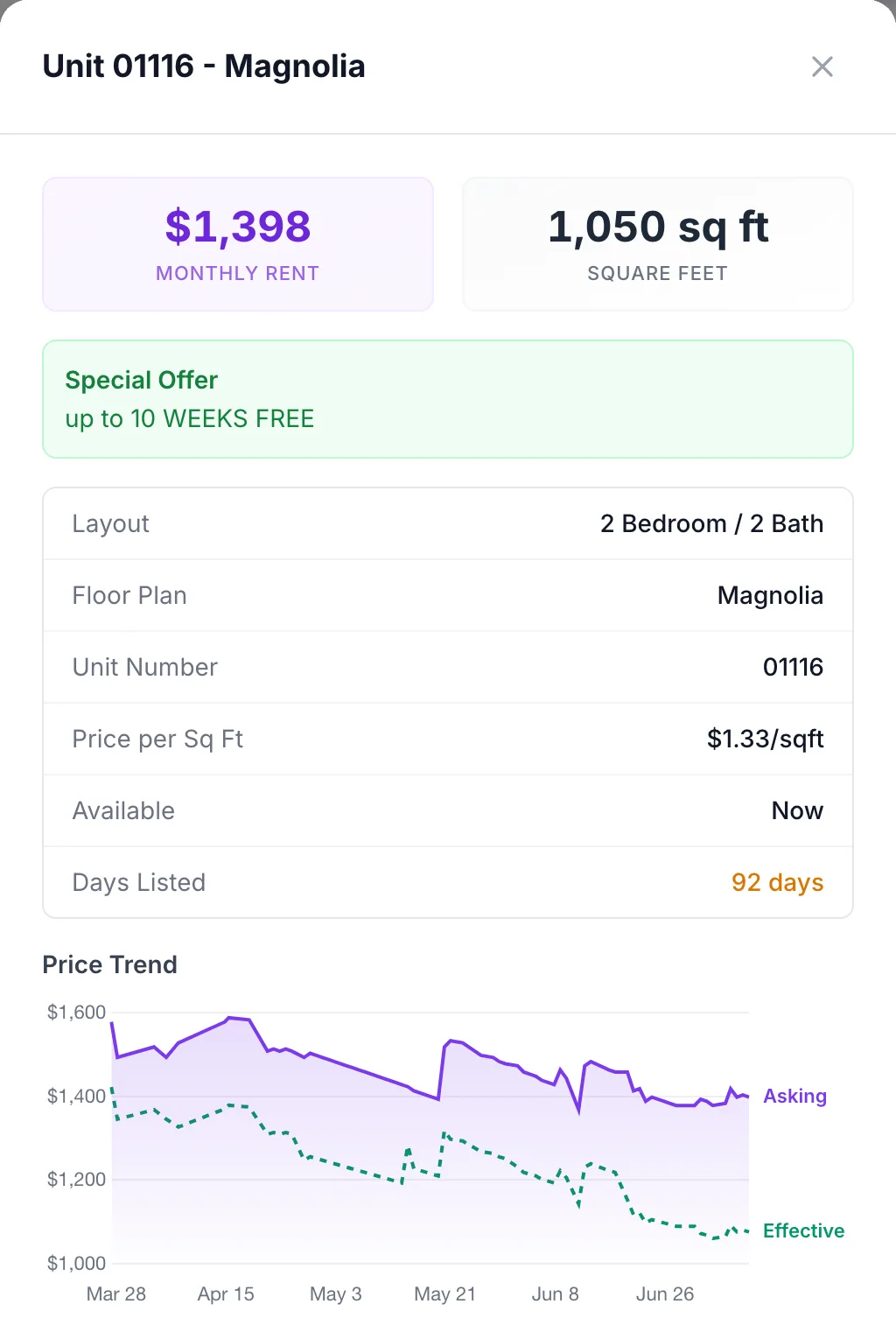Click the '$1,000' y-axis label

pyautogui.click(x=76, y=1263)
